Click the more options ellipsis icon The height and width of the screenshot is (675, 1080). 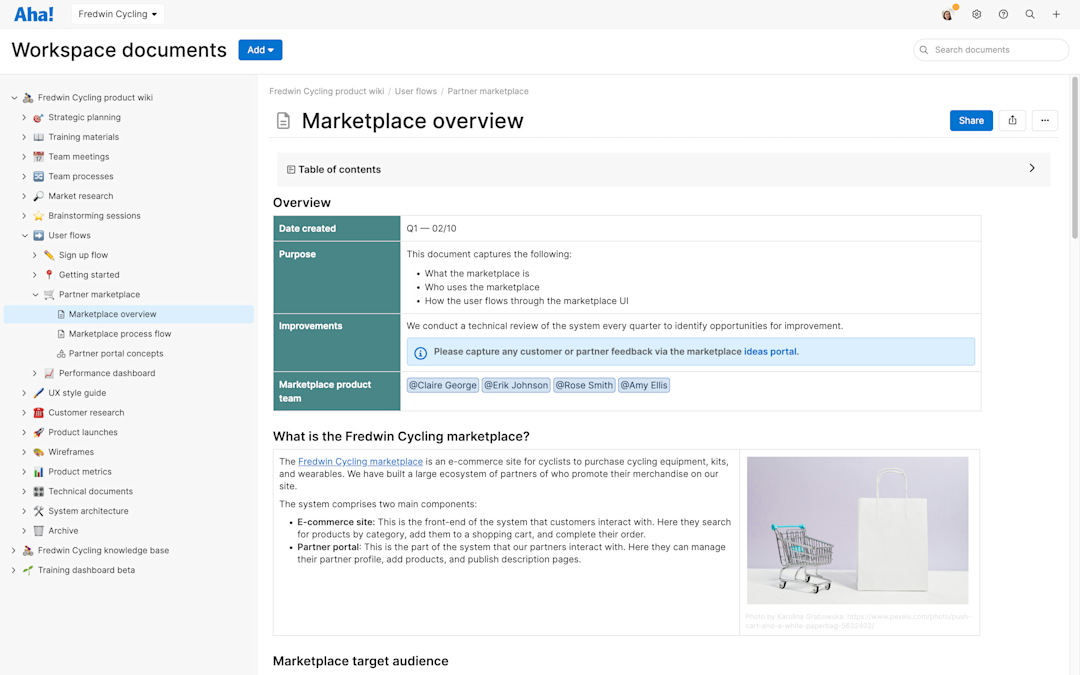pos(1044,120)
